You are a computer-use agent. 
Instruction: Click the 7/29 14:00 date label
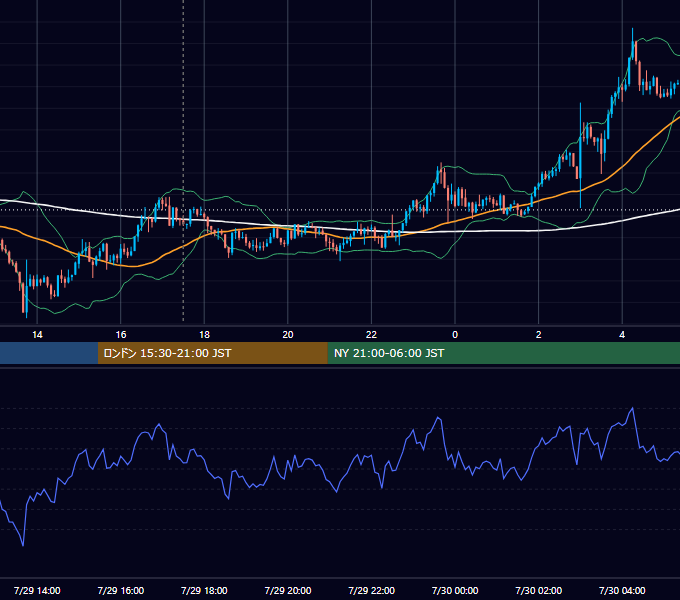click(37, 590)
